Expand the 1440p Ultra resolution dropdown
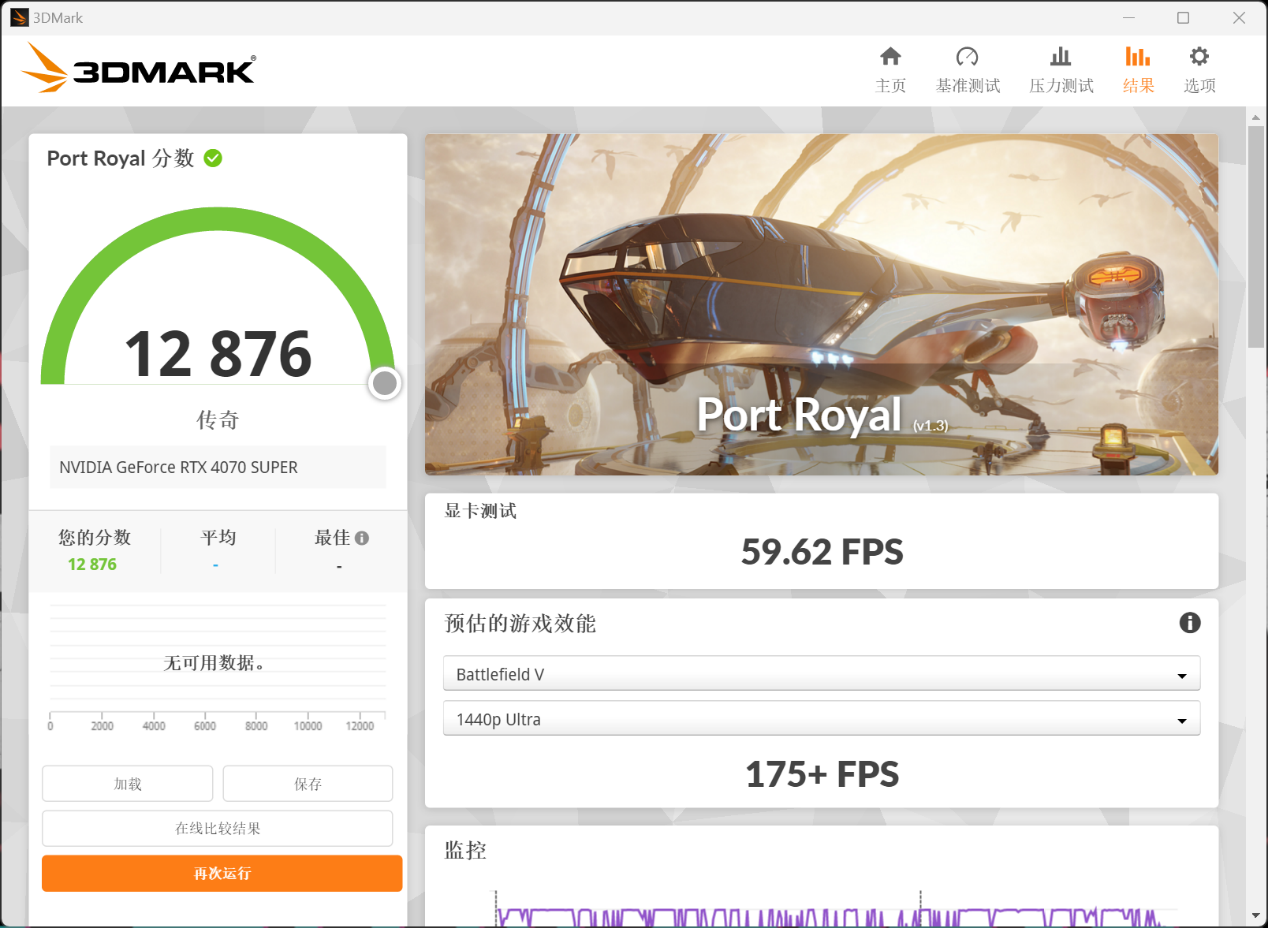Viewport: 1268px width, 928px height. click(821, 719)
